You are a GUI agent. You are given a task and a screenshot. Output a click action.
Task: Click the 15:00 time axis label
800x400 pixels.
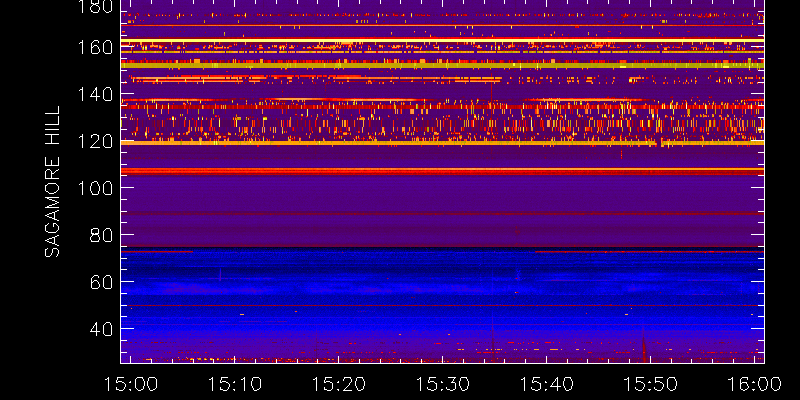(131, 384)
